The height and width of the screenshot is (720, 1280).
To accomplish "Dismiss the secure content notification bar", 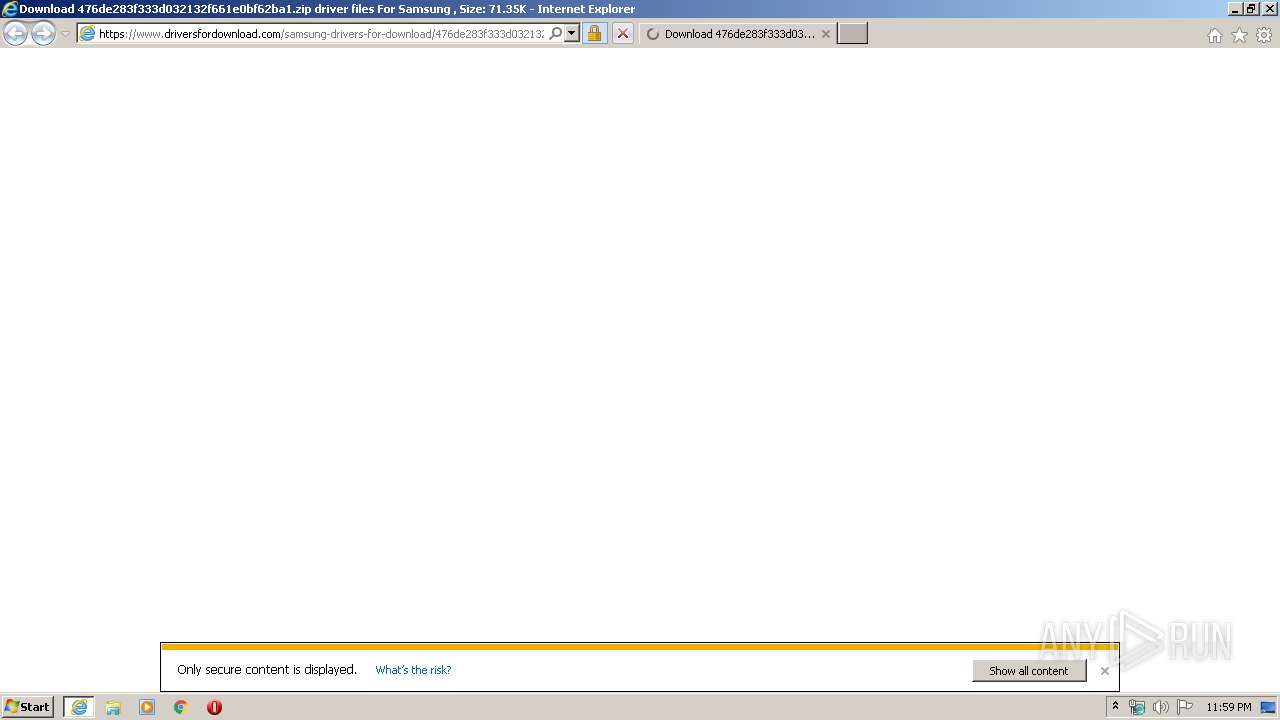I will pyautogui.click(x=1104, y=671).
